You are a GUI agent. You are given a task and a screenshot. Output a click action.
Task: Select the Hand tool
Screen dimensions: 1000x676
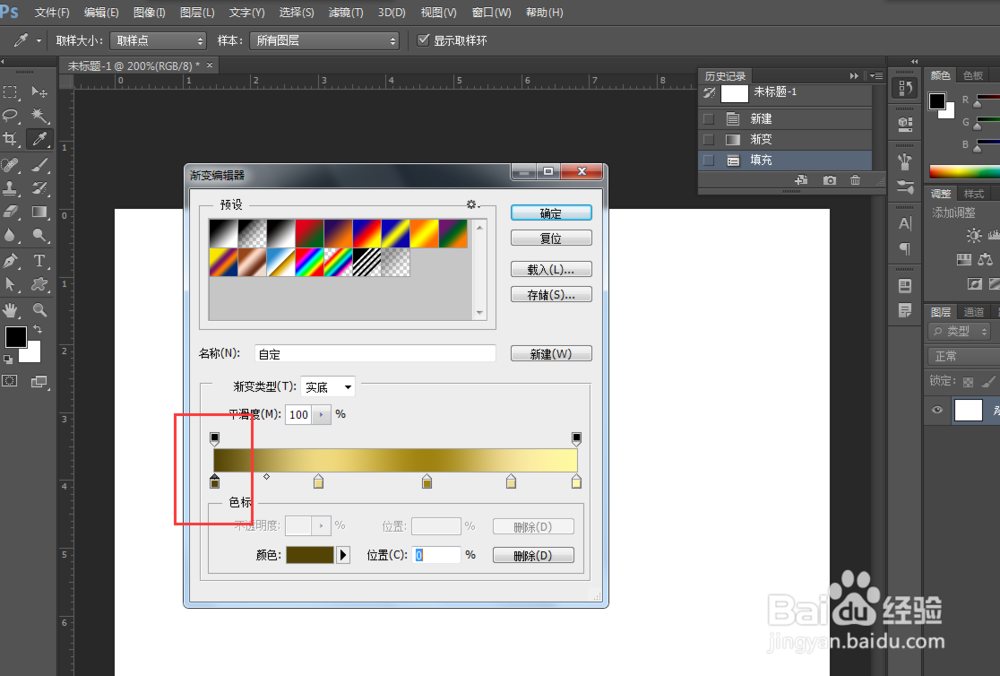[11, 311]
